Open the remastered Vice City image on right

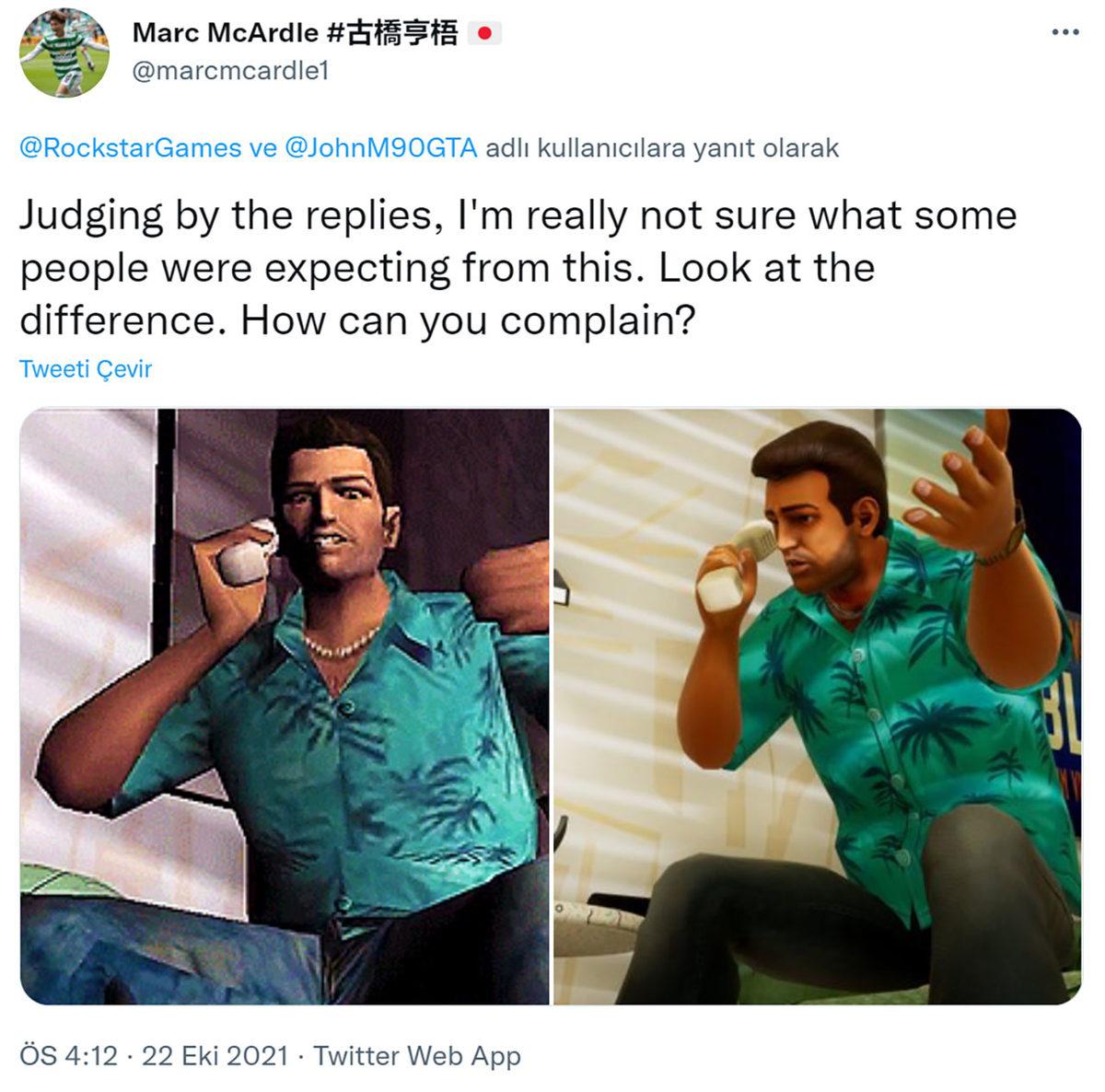[x=818, y=706]
